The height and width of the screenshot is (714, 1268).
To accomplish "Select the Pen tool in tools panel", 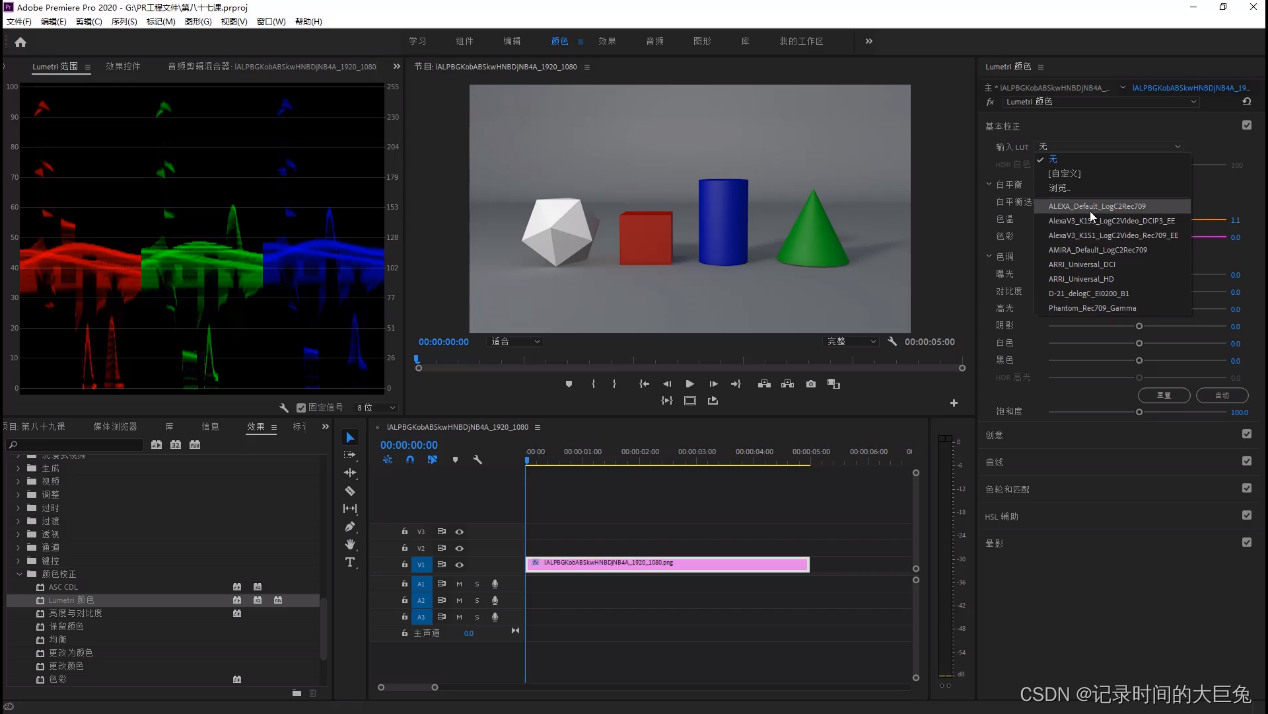I will coord(350,527).
